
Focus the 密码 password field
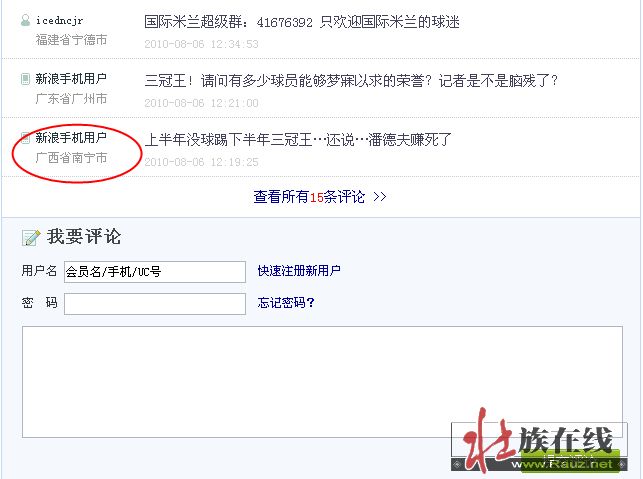tap(155, 304)
